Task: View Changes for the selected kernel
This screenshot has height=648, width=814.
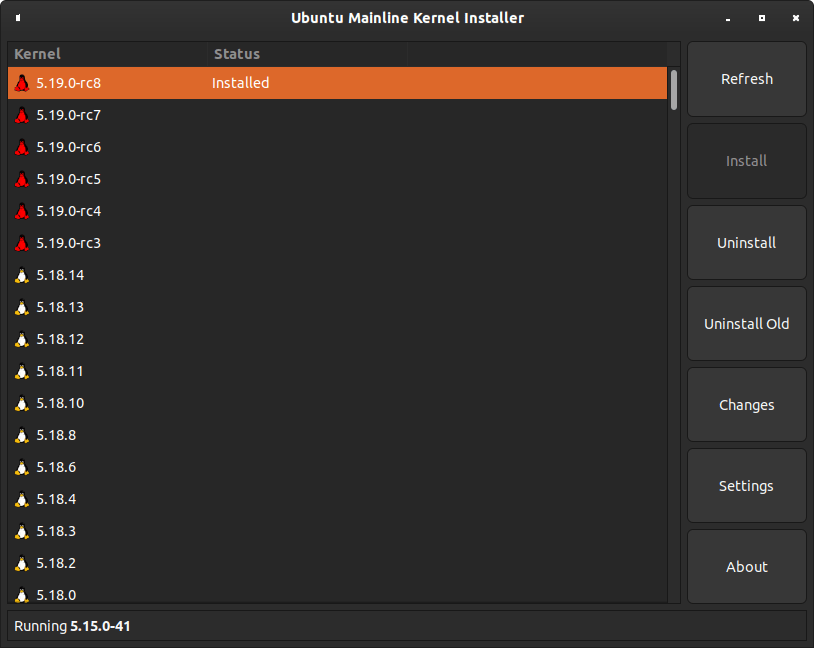Action: pyautogui.click(x=747, y=404)
